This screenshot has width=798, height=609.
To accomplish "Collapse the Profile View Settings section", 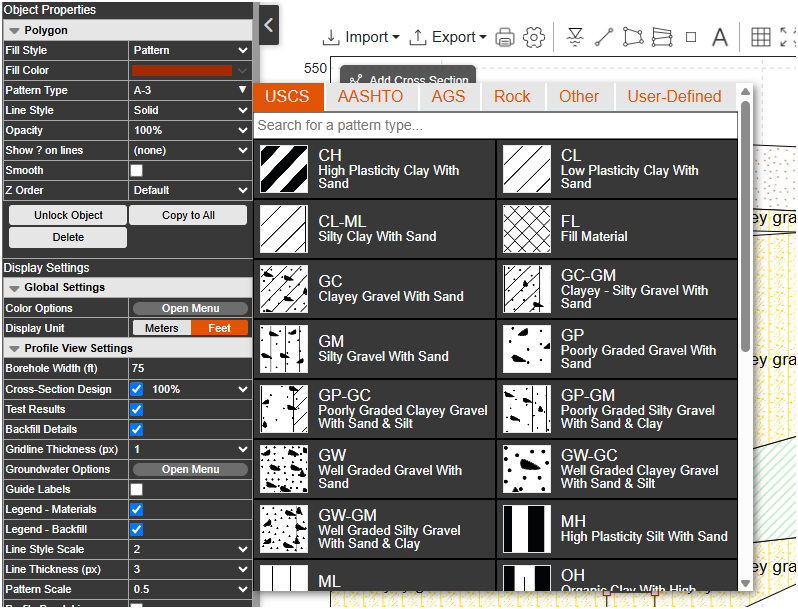I will point(14,349).
